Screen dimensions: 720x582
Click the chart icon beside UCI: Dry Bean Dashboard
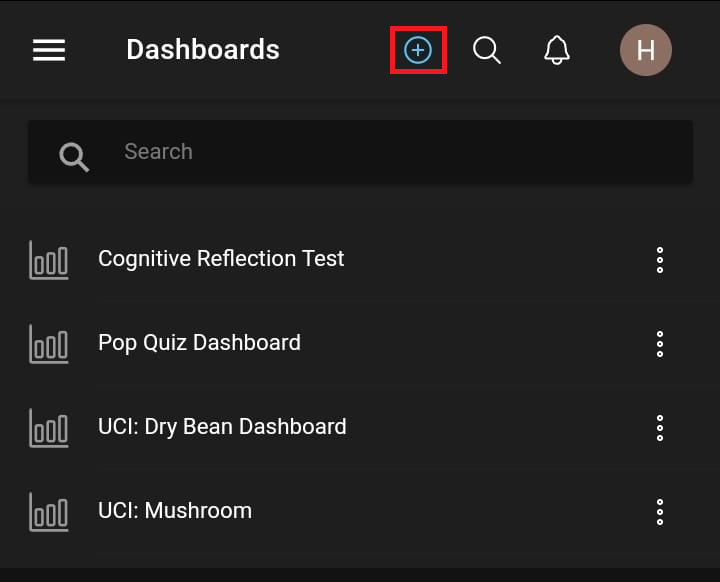(x=49, y=428)
